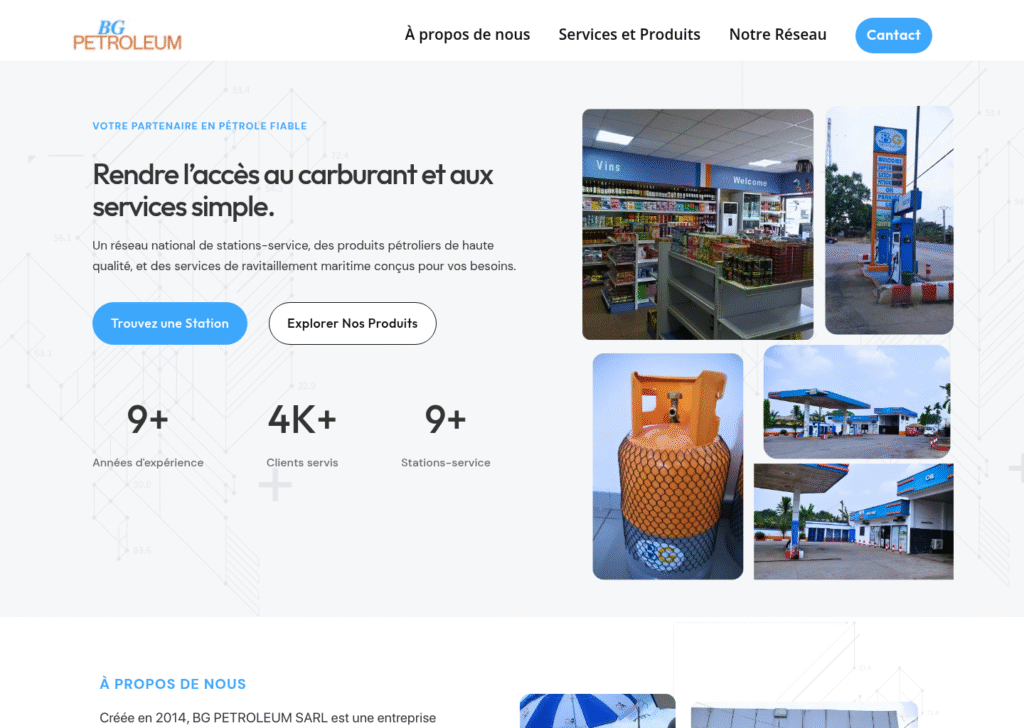Click the 9+ Stations-service stat

coord(445,435)
